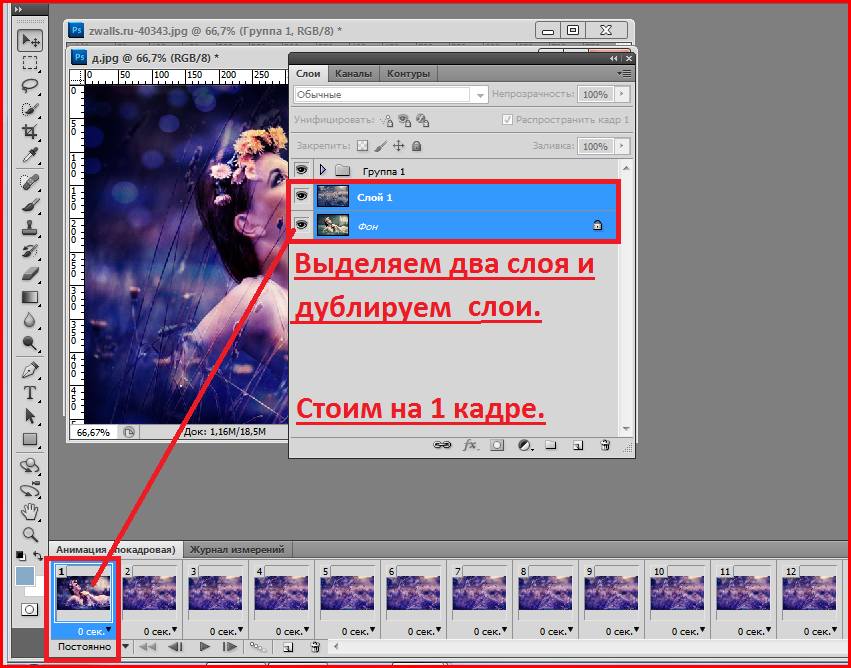Image resolution: width=851 pixels, height=668 pixels.
Task: Toggle unify layer visibility icon
Action: (404, 120)
